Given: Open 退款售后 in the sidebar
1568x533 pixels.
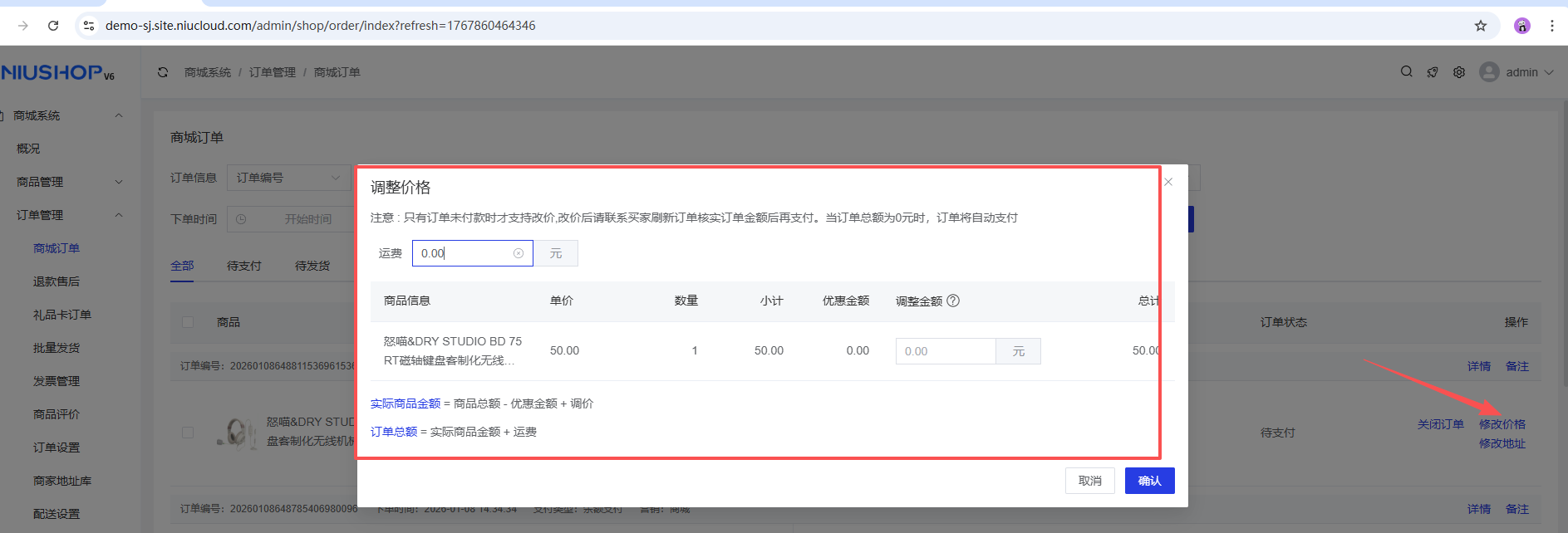Looking at the screenshot, I should point(57,281).
